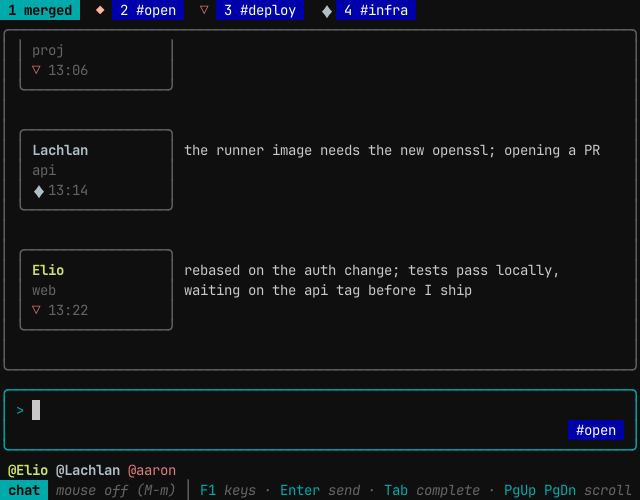Click the 'PgDn' scroll hint
The width and height of the screenshot is (640, 500).
tap(560, 490)
